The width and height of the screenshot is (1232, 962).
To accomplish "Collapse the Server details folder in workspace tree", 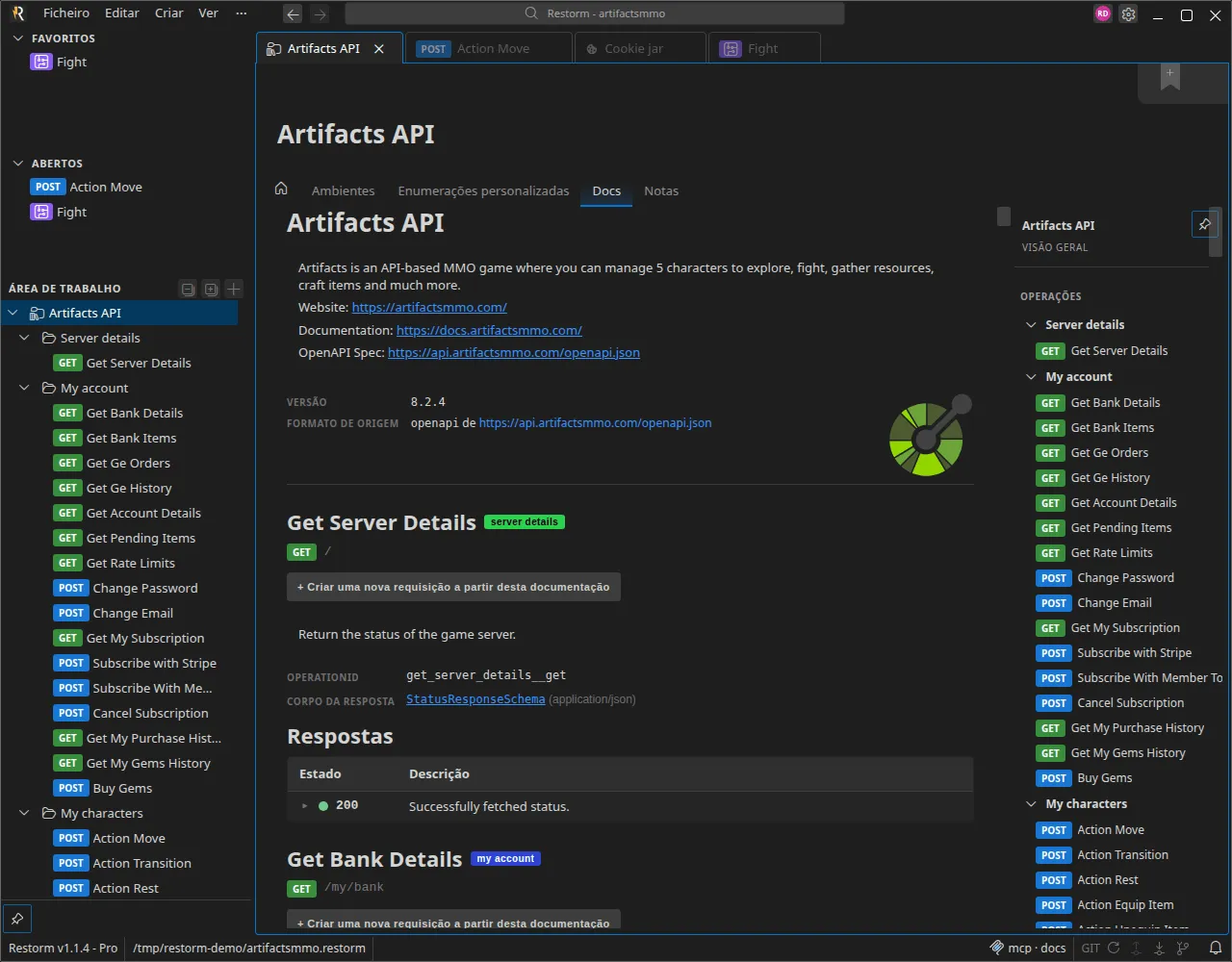I will pos(25,338).
